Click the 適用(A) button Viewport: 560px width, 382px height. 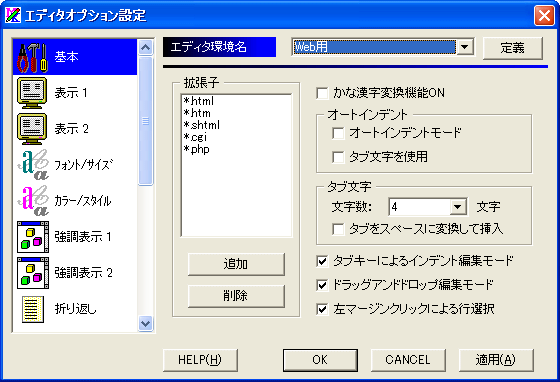pos(496,360)
